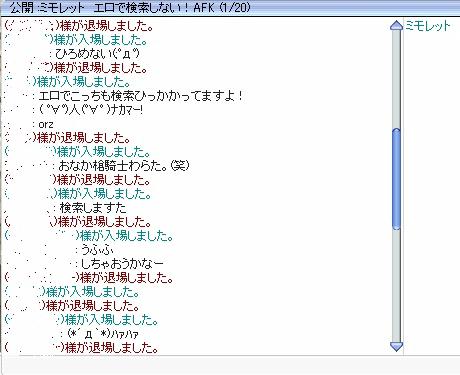This screenshot has height=375, width=460.
Task: Click the message 検索しますた
Action: (x=93, y=208)
